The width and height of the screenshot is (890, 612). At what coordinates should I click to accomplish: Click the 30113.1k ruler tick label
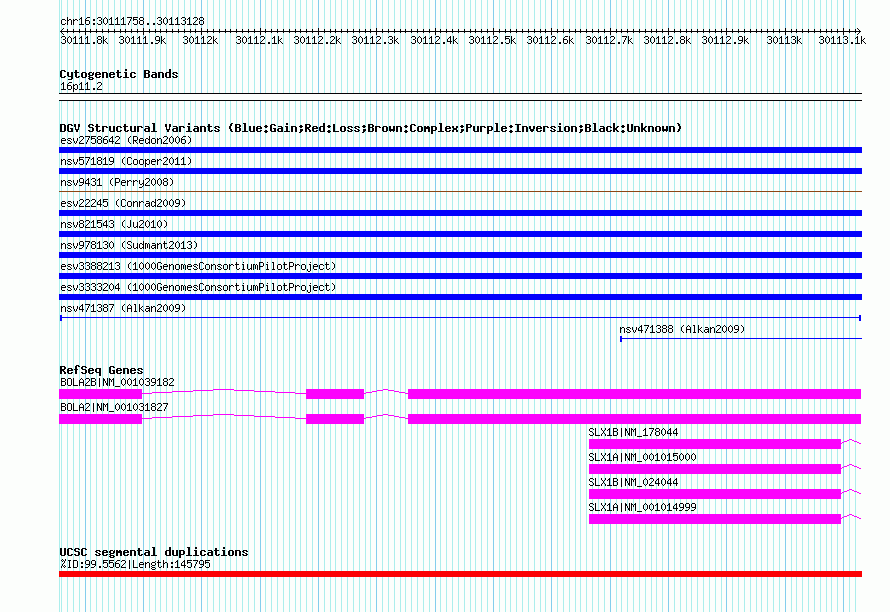coord(842,40)
